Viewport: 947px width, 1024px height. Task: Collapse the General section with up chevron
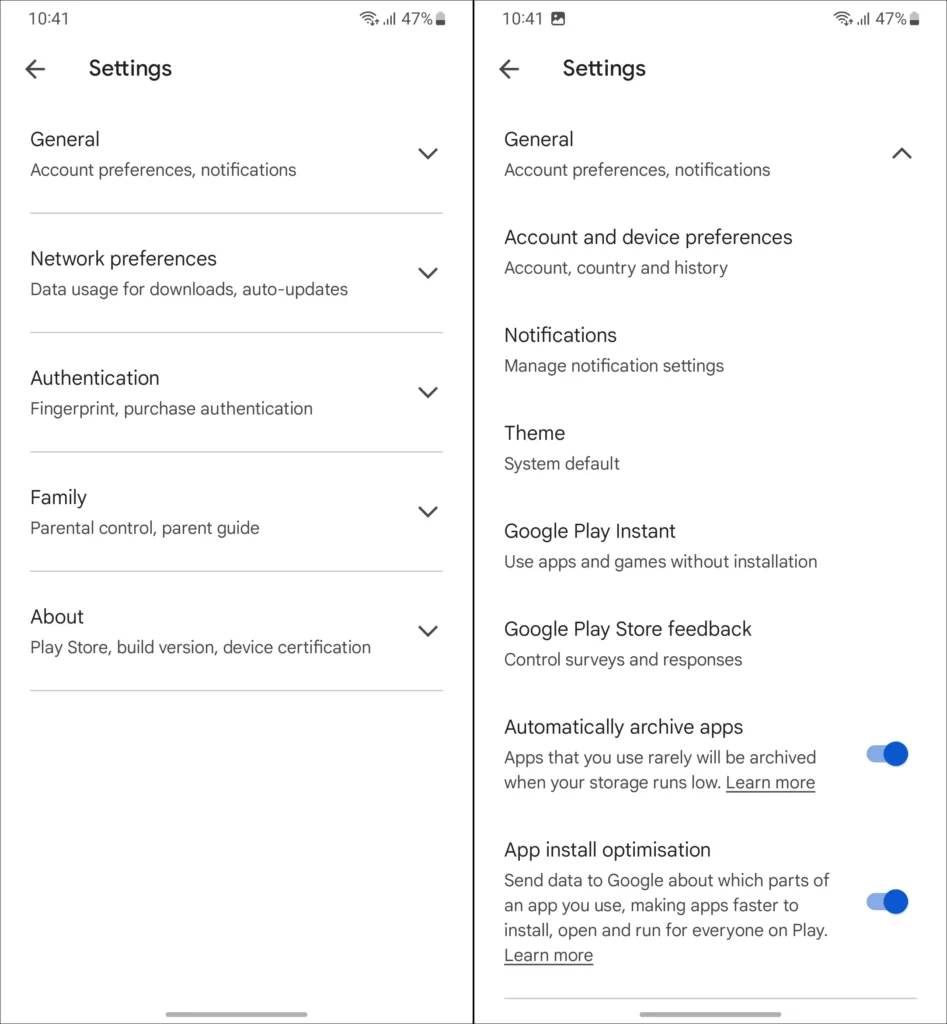pos(902,153)
